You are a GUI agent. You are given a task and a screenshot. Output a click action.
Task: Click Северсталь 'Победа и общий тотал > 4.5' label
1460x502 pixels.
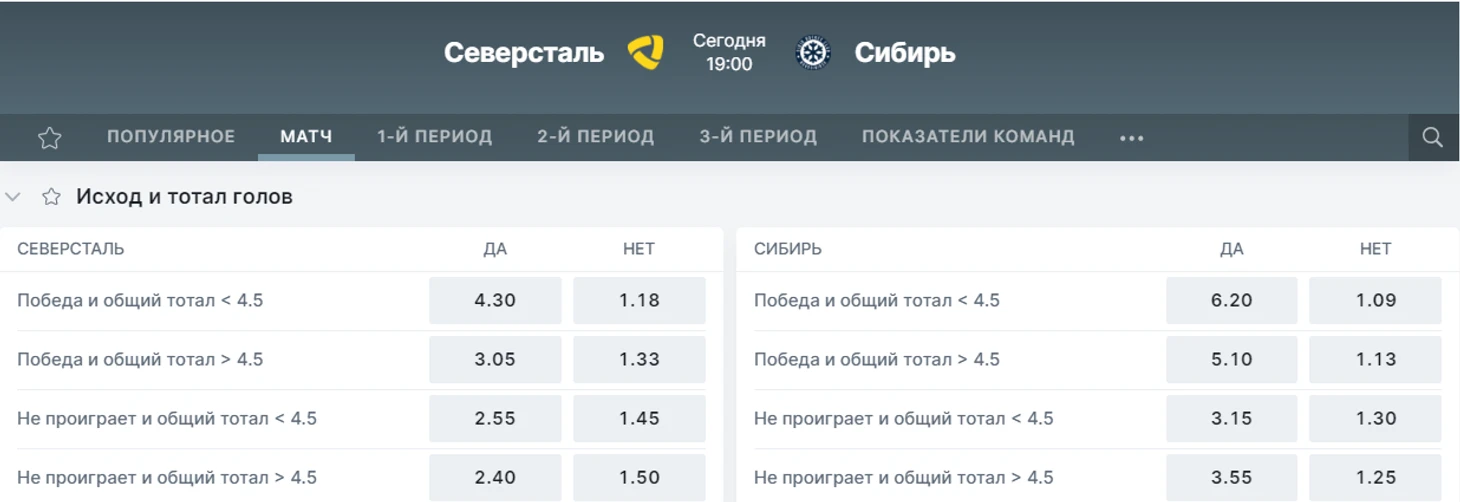[x=140, y=359]
